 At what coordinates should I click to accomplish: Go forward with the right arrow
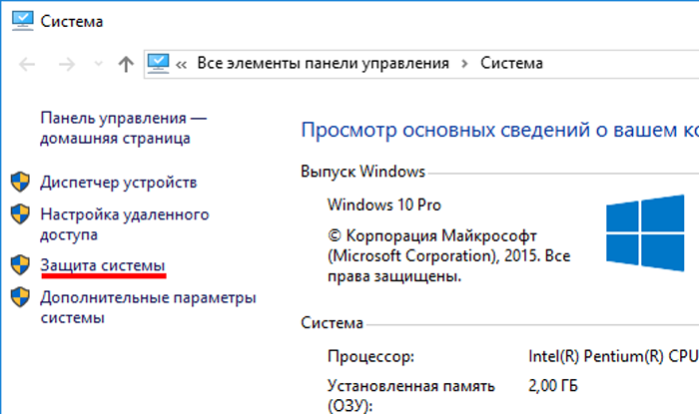67,65
